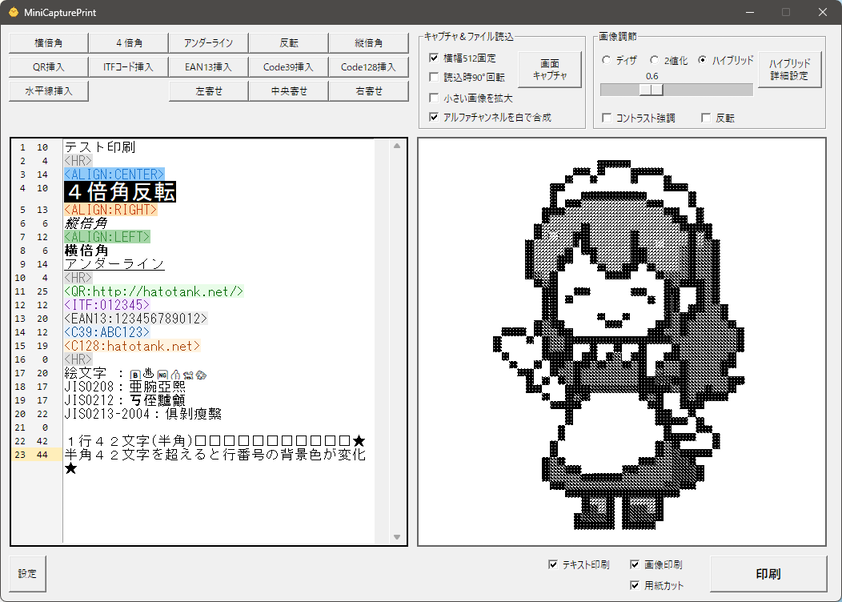This screenshot has width=842, height=602.
Task: Align right with 右寄せ button
Action: (x=368, y=91)
